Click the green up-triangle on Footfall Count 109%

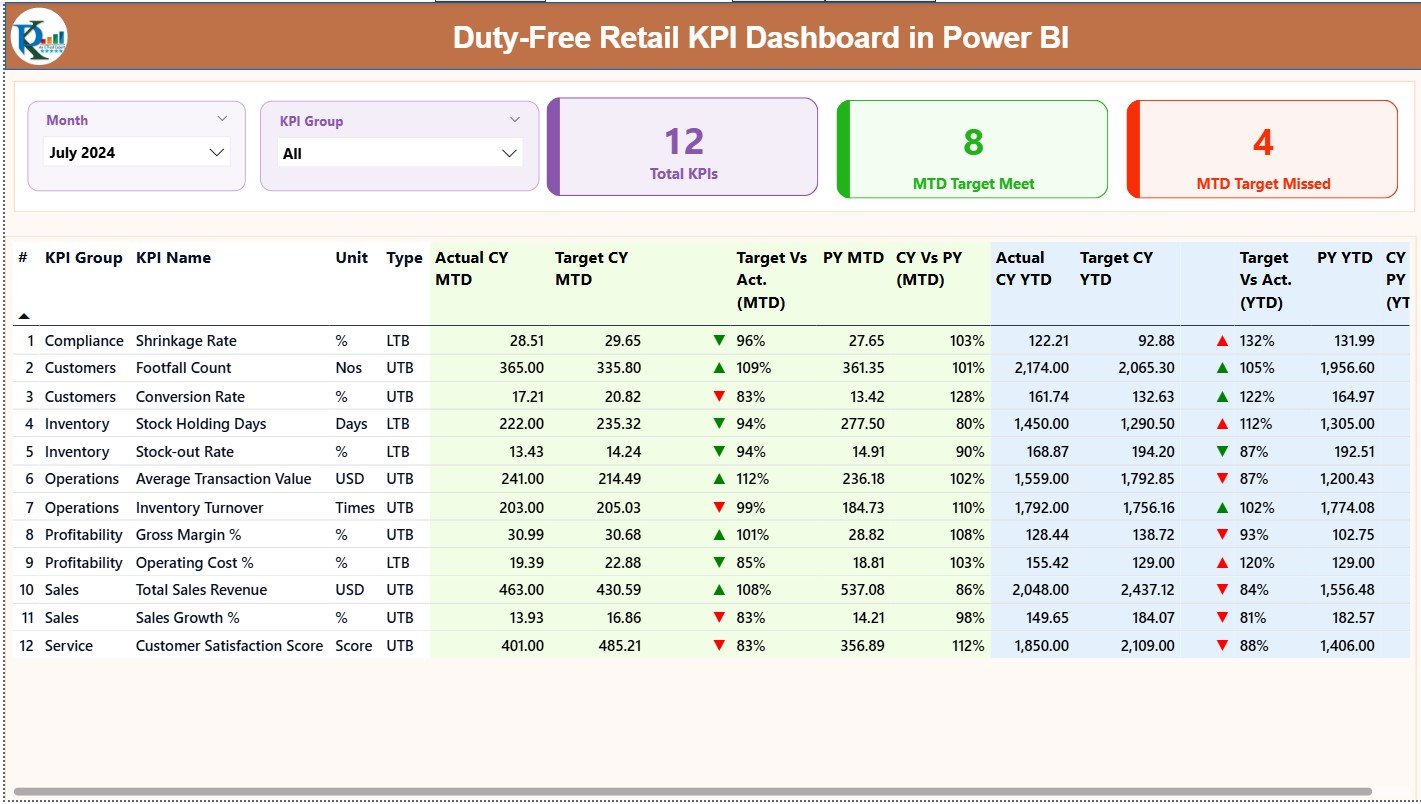(x=719, y=368)
